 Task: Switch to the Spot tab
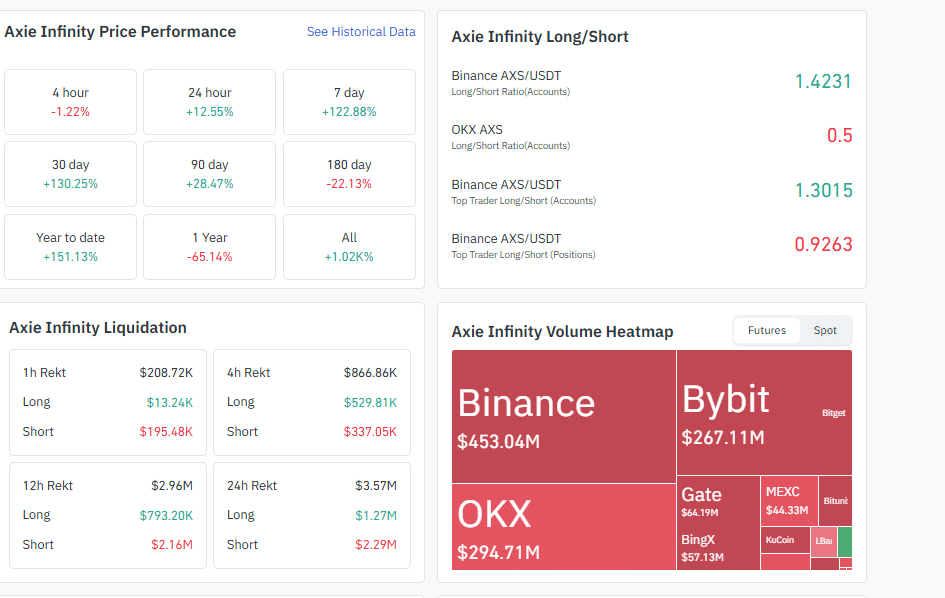[825, 331]
